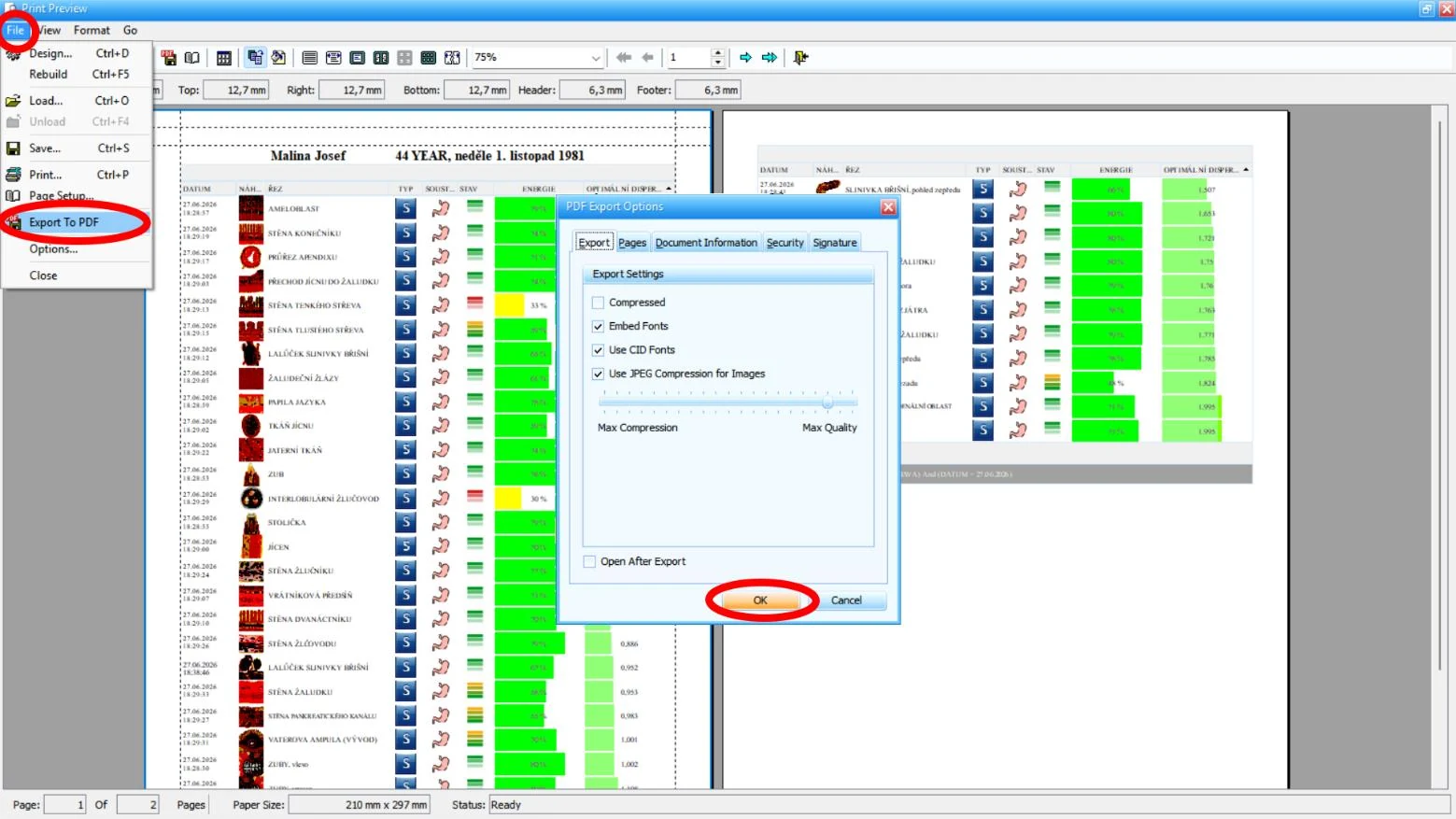Click the open book page setup icon
Screen dimensions: 1456x819
tap(191, 57)
